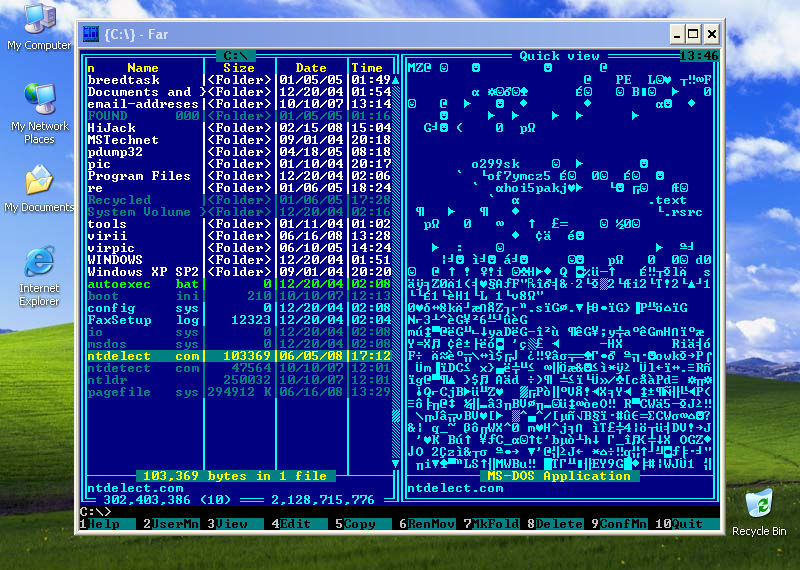Click the 2 UserMn function key
This screenshot has width=800, height=570.
[171, 524]
